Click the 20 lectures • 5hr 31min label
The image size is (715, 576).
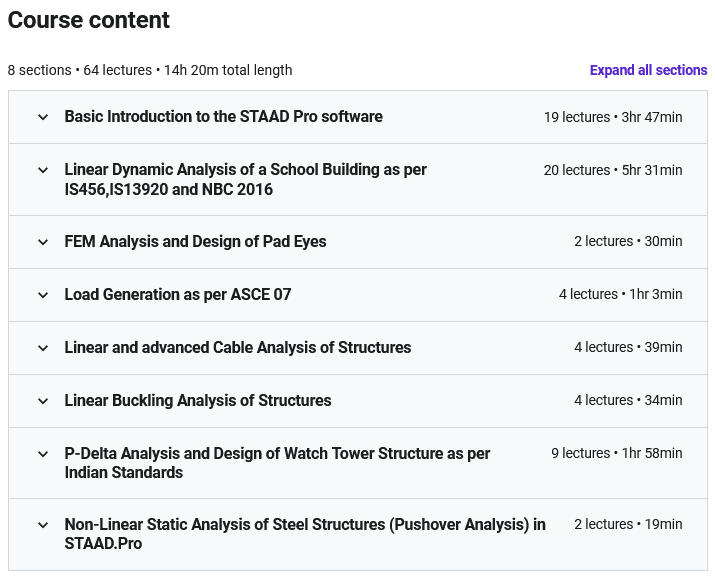613,170
